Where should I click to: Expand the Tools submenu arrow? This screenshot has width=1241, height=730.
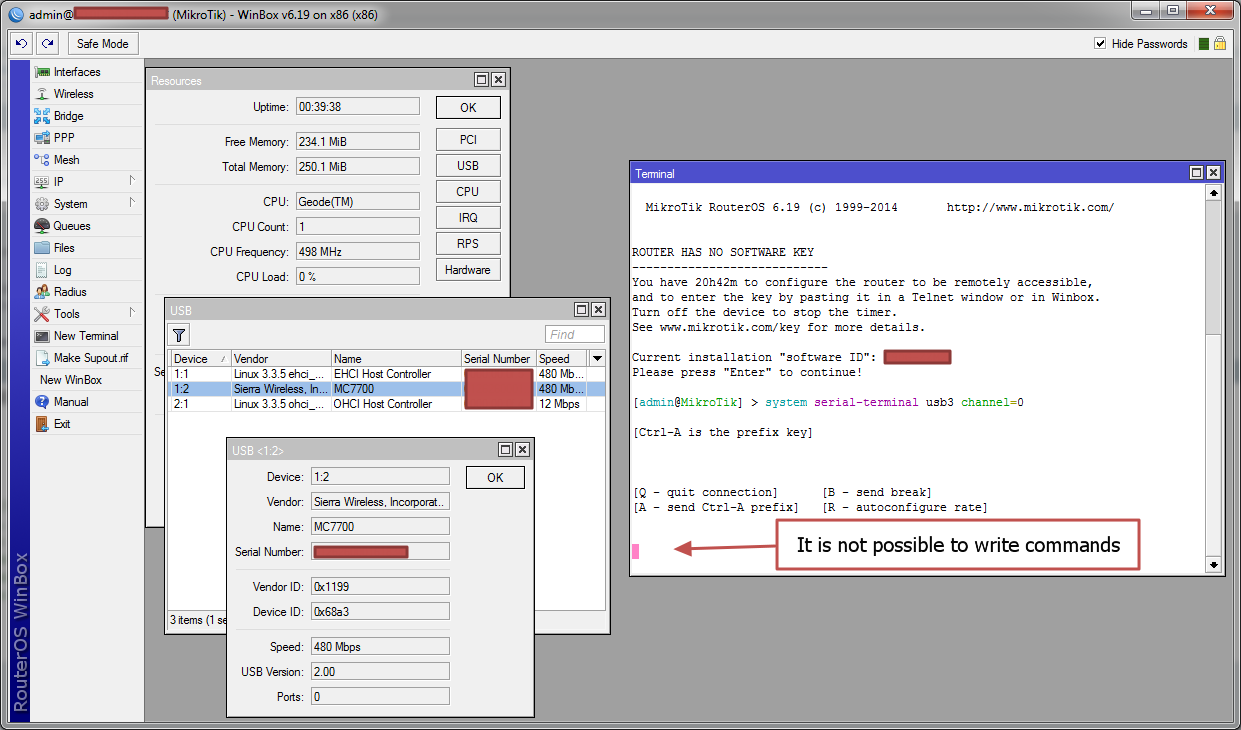[132, 313]
